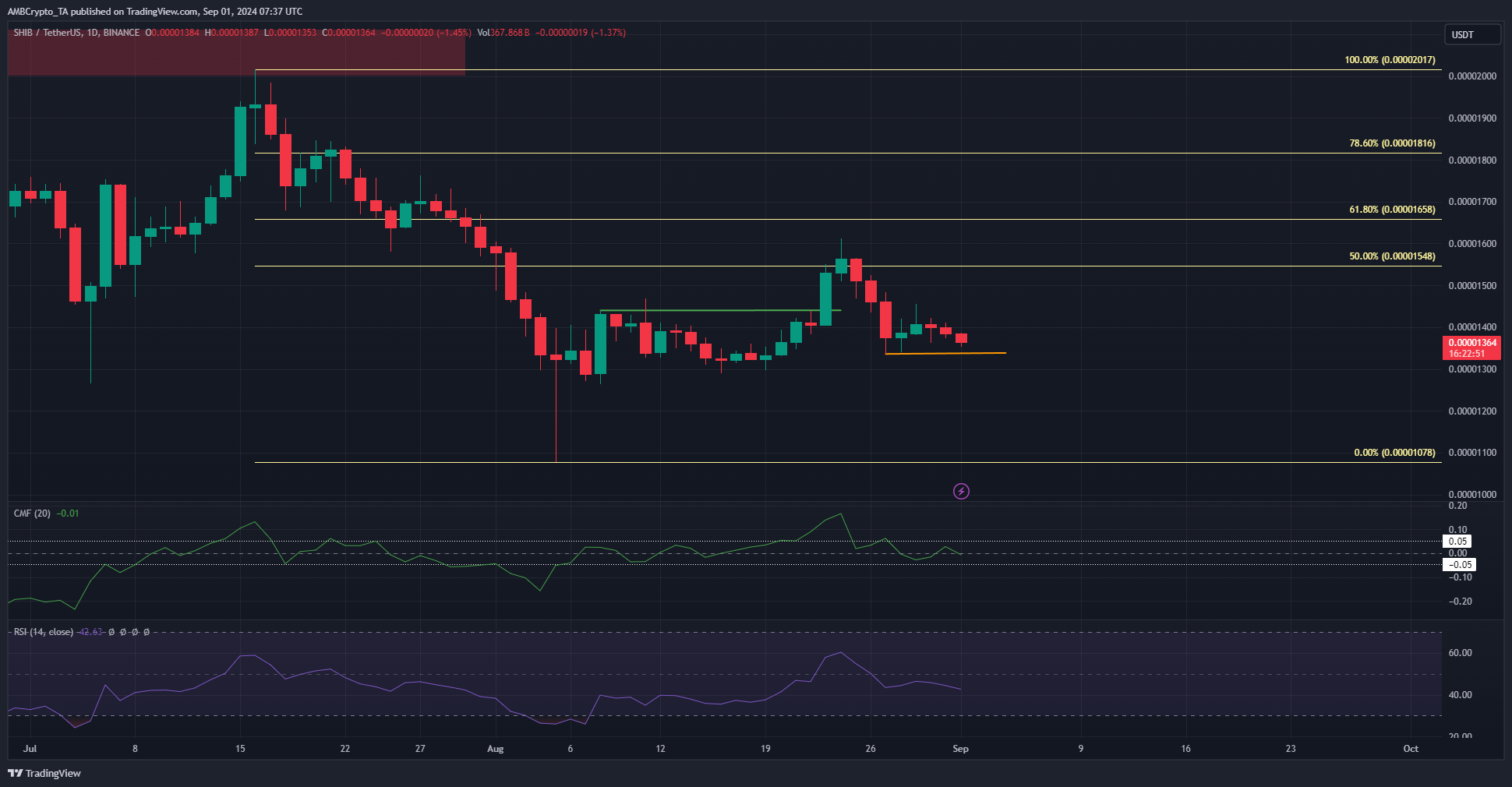Screen dimensions: 1512x787
Task: Select the RSI (14, close) indicator label
Action: 44,632
